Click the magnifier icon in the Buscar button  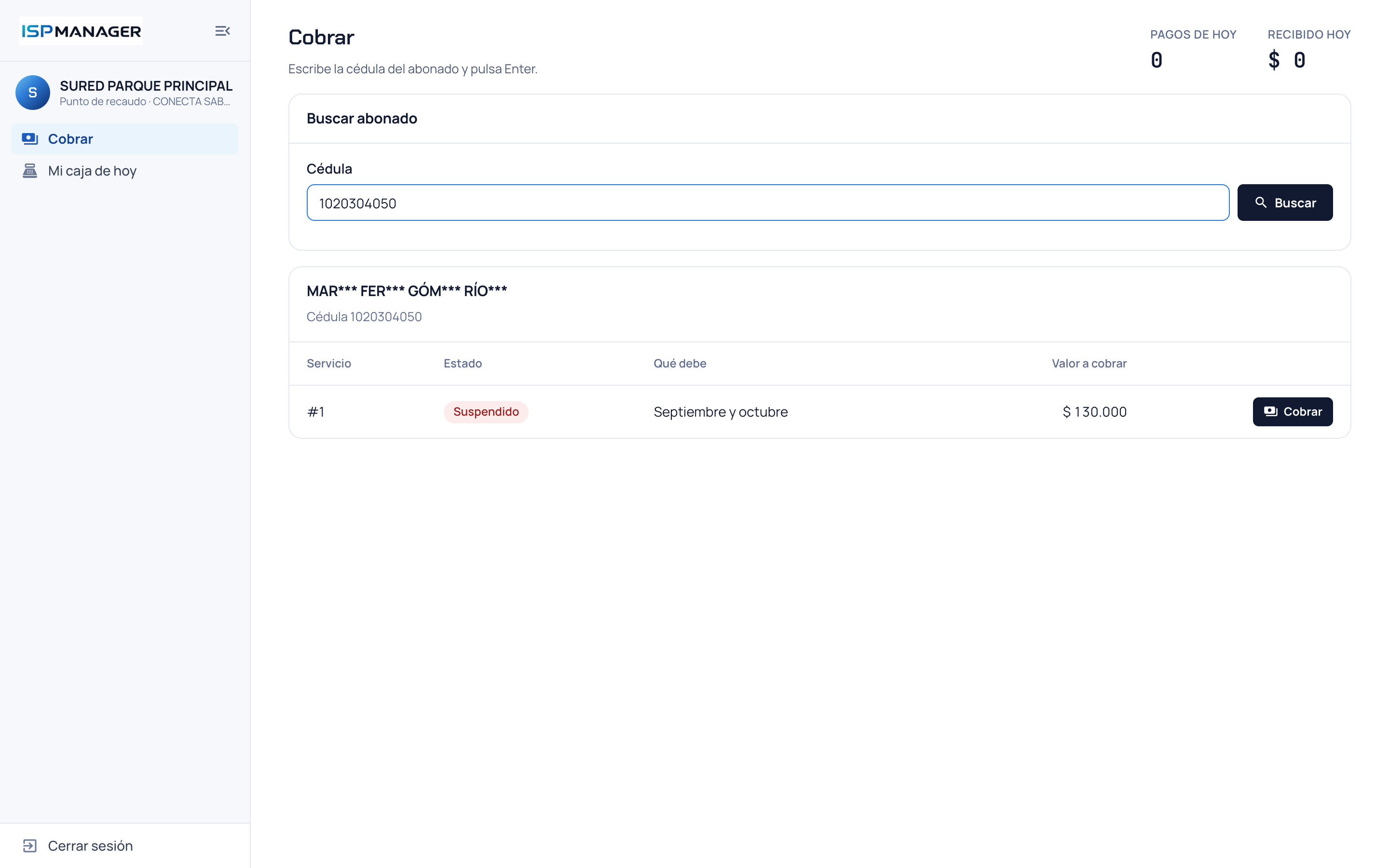(x=1261, y=203)
